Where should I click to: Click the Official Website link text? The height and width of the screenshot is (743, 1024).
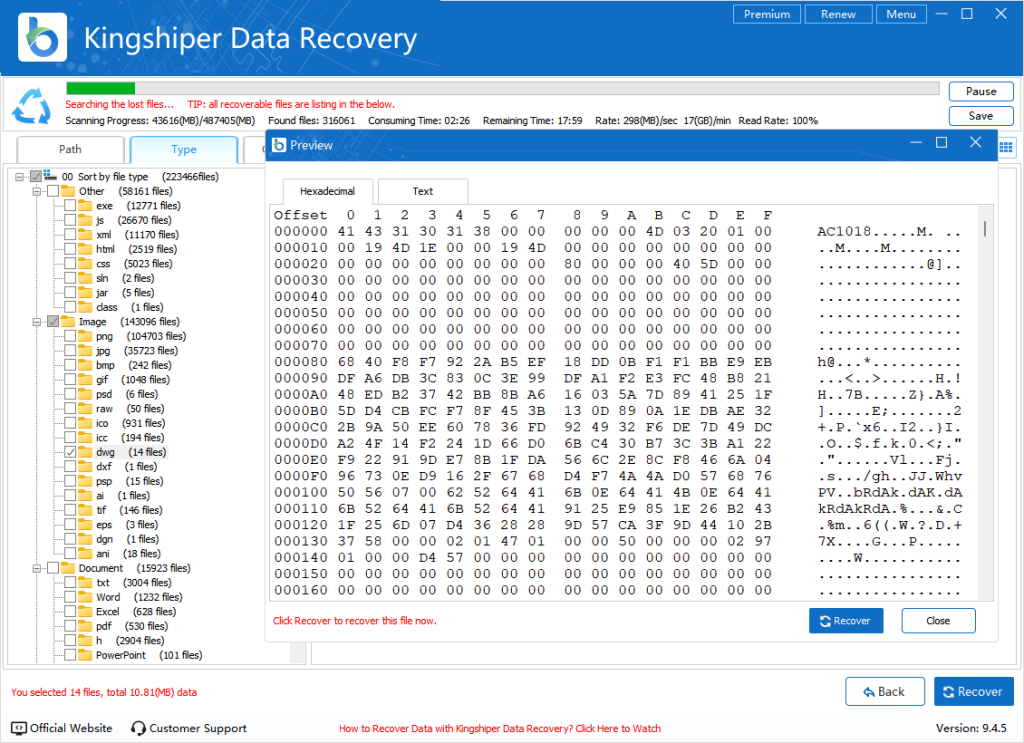[x=71, y=728]
